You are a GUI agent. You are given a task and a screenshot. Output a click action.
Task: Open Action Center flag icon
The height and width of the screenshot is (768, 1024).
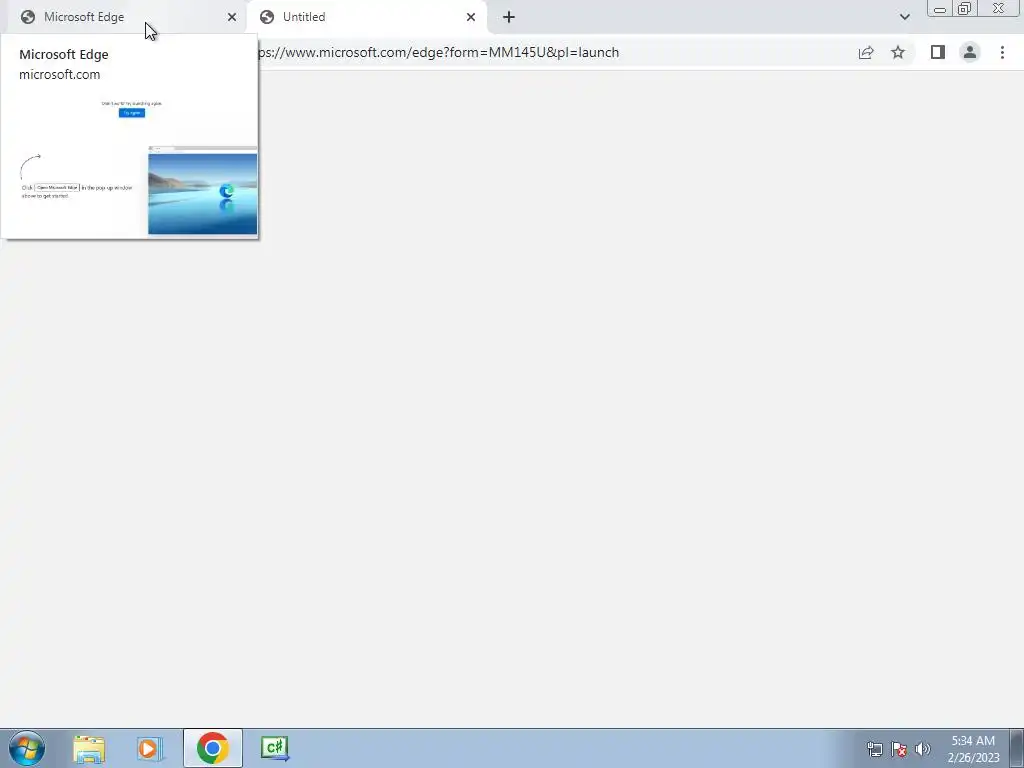(x=899, y=749)
